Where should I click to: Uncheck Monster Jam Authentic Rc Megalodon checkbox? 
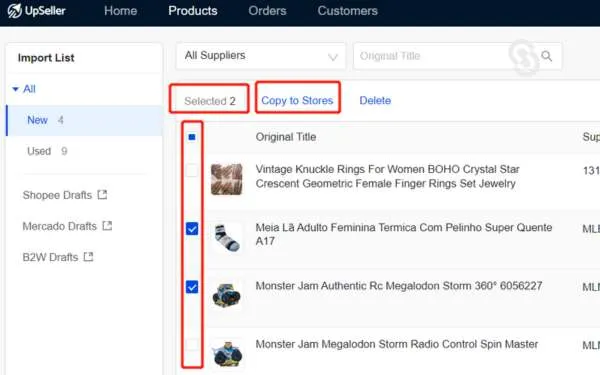[x=192, y=287]
